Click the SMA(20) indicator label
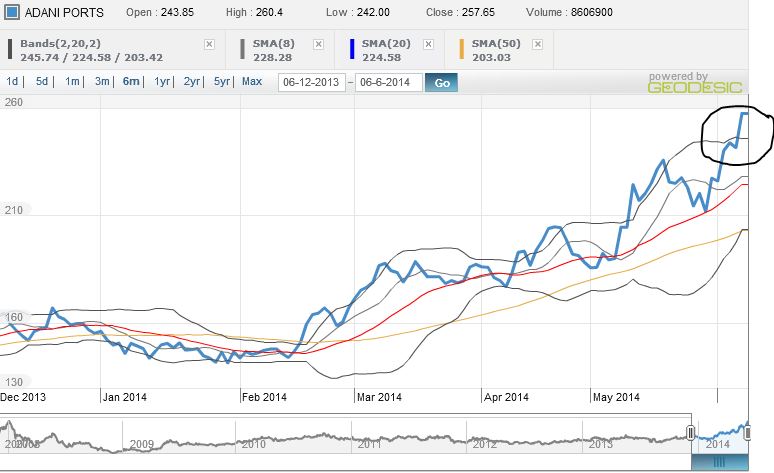The image size is (774, 473). click(386, 43)
